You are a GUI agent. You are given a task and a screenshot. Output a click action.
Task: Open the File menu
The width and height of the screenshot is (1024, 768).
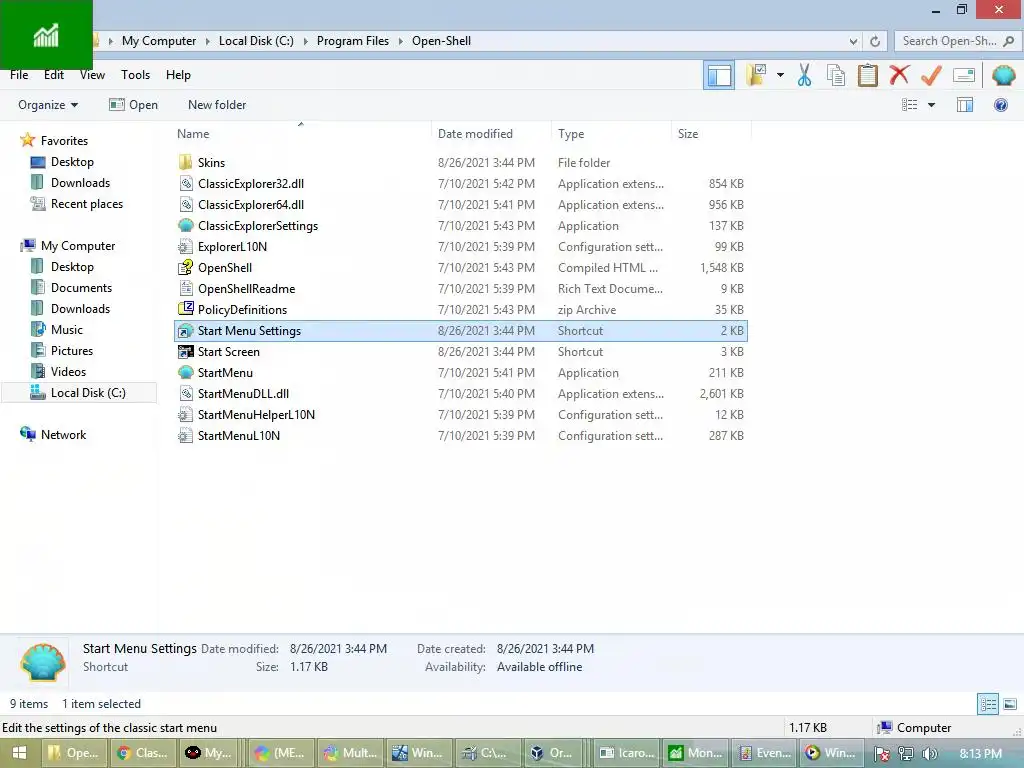click(19, 74)
